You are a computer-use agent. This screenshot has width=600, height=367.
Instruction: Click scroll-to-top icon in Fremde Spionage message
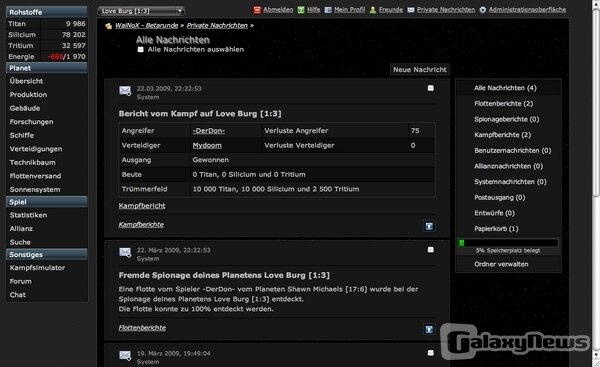pos(429,329)
